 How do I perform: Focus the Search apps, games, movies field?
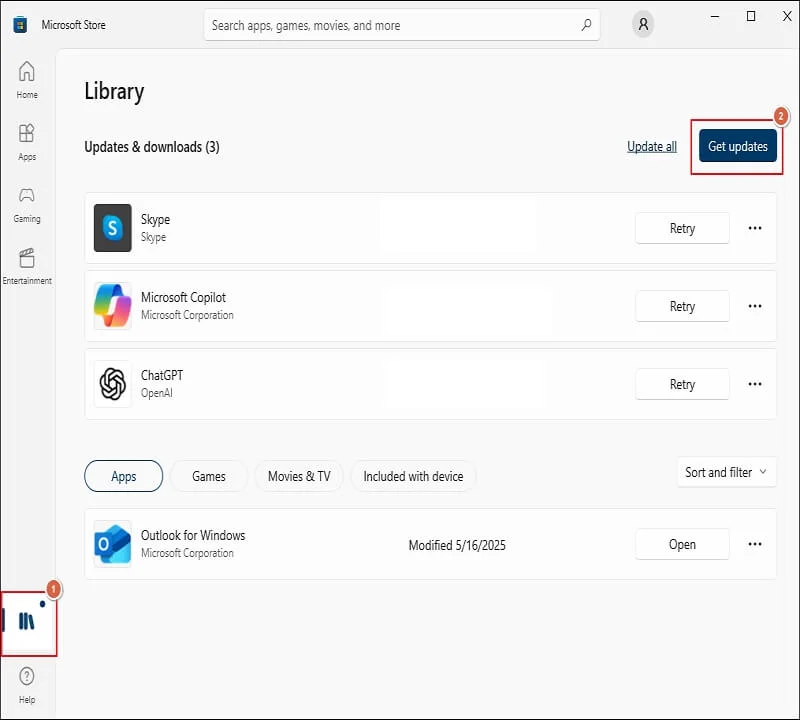coord(402,25)
